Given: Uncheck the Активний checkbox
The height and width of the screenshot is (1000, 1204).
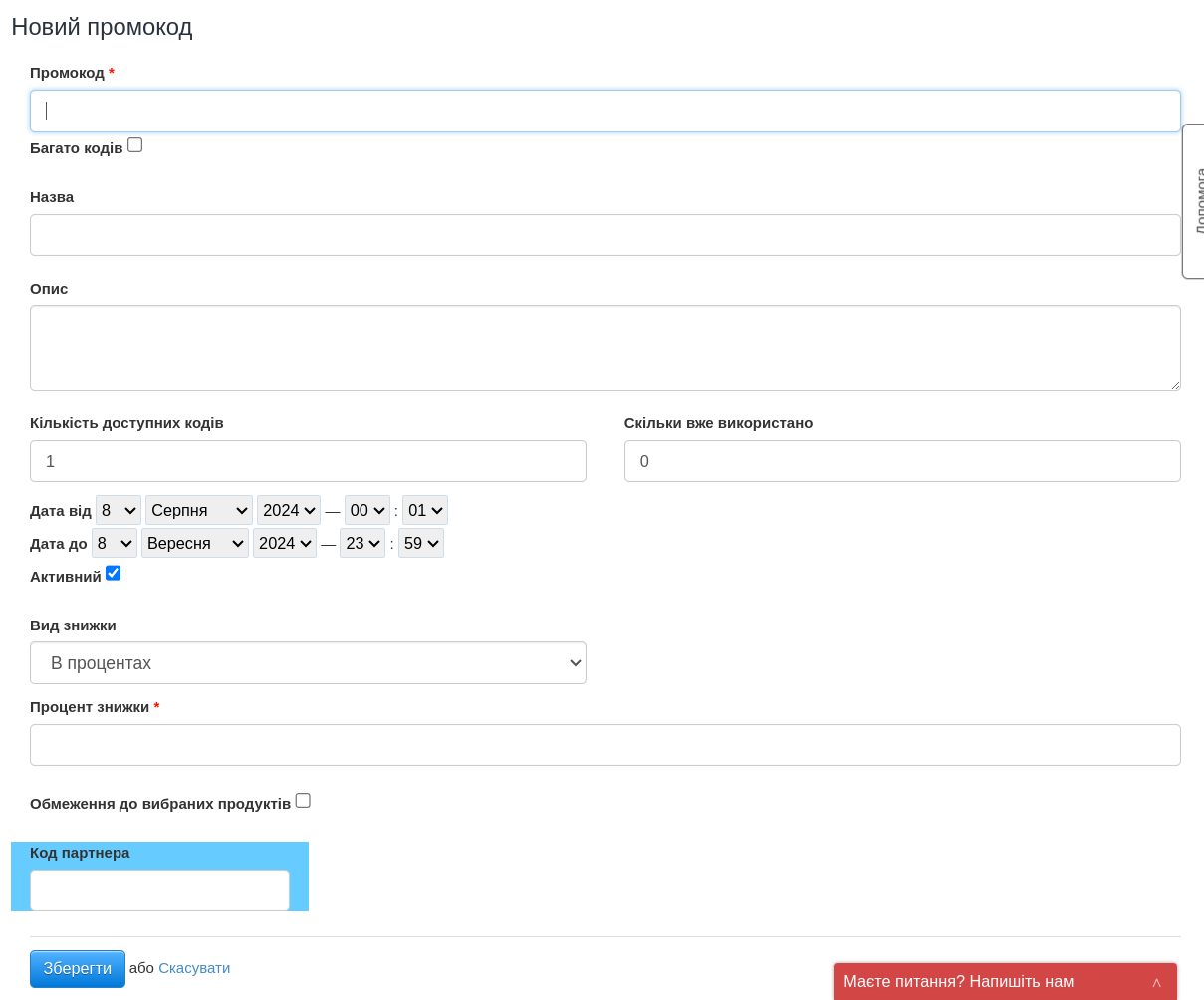Looking at the screenshot, I should (114, 573).
